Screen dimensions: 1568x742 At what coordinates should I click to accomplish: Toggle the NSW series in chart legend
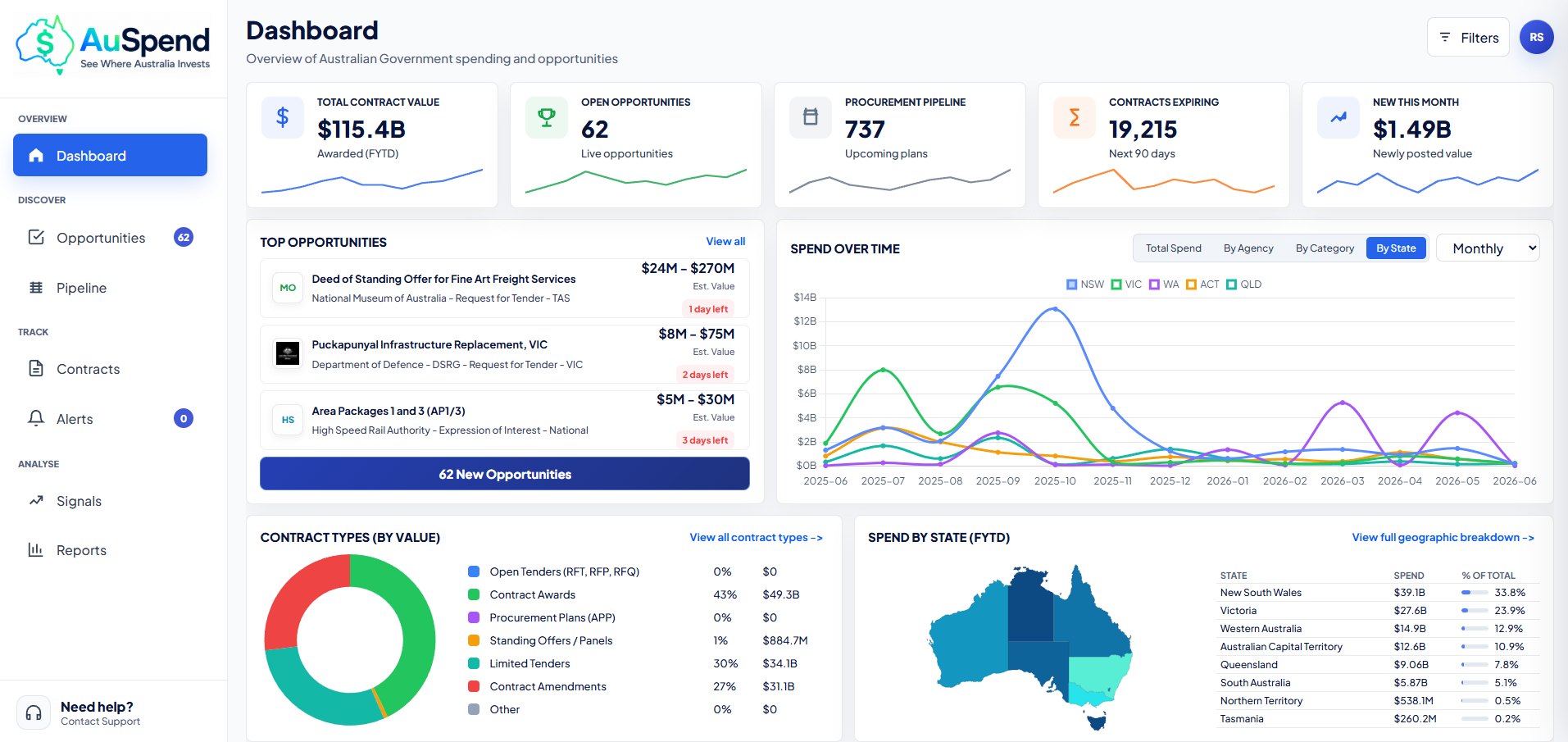point(1085,285)
